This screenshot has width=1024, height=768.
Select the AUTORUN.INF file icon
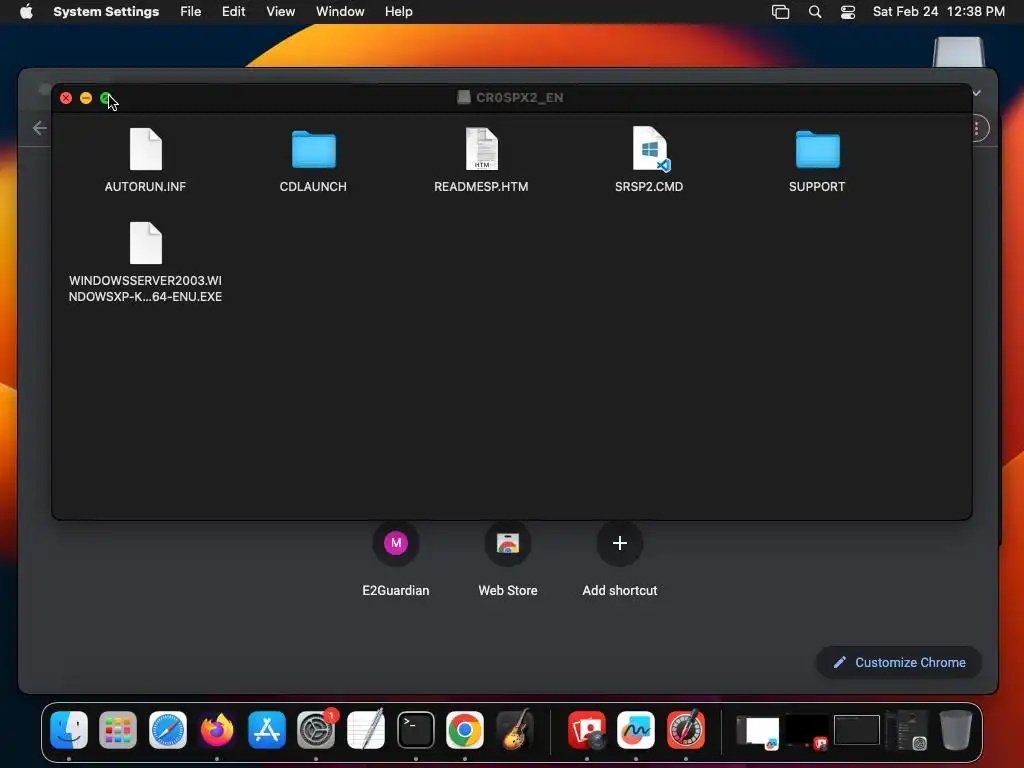[146, 150]
